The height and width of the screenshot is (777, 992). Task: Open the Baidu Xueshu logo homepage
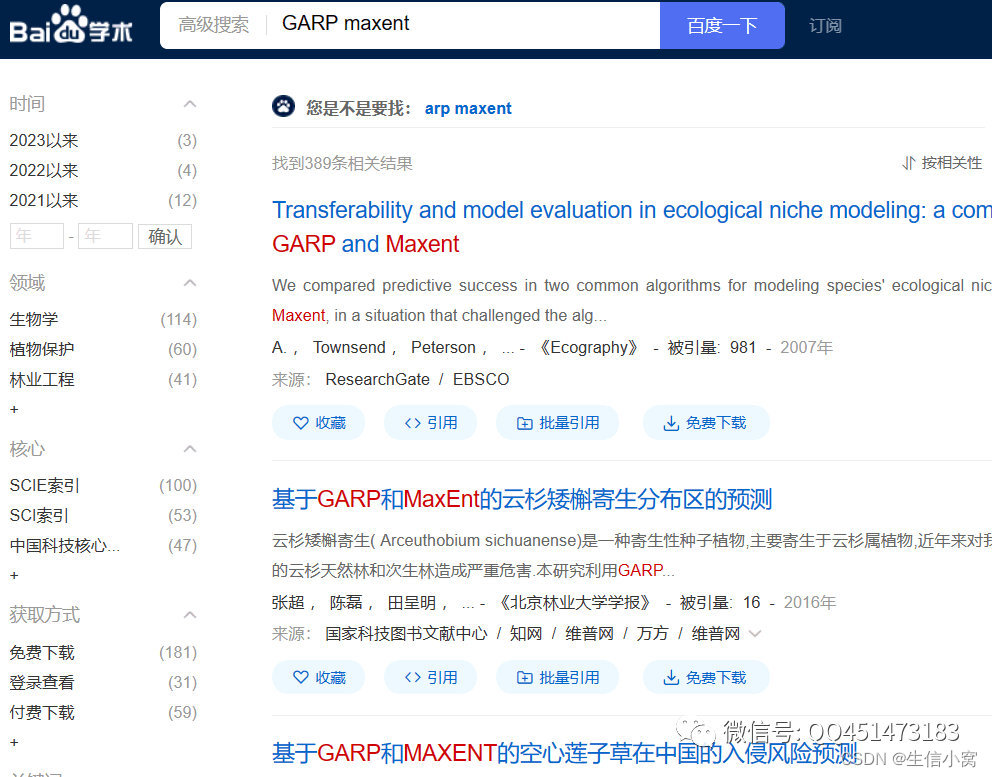click(x=71, y=25)
